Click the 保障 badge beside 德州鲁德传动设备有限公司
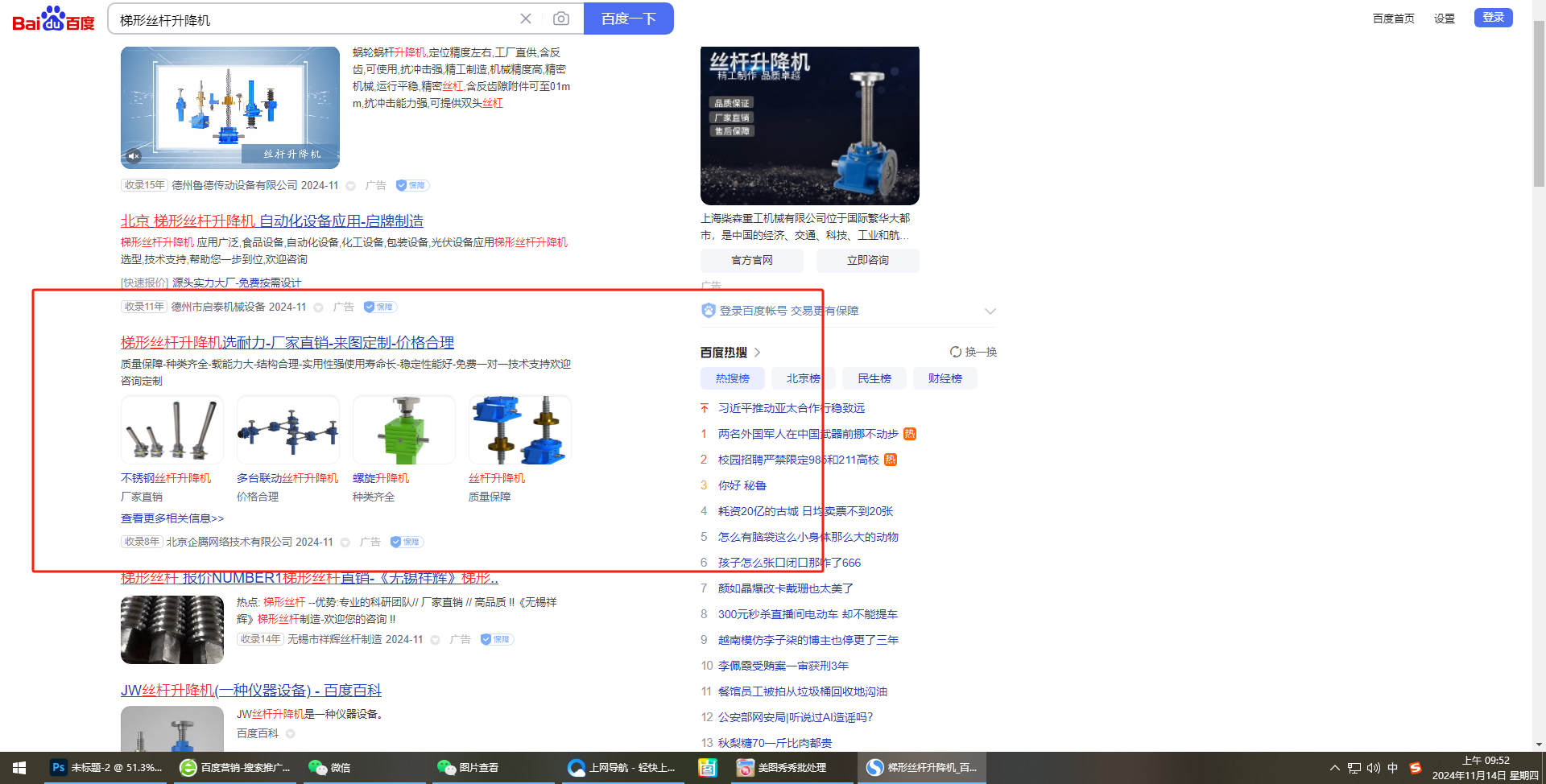Viewport: 1546px width, 784px height. point(411,185)
